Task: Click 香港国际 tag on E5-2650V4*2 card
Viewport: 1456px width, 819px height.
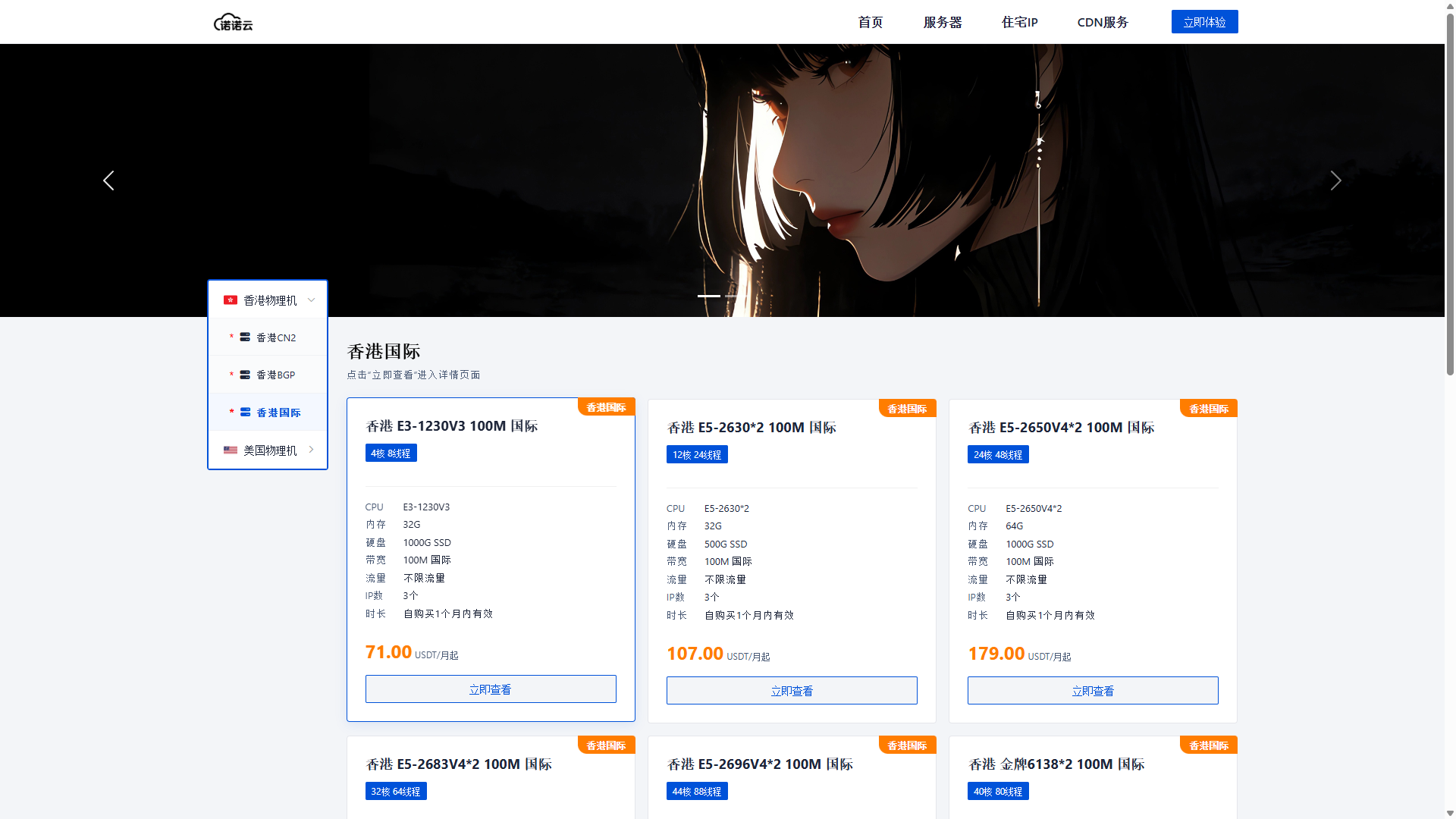Action: coord(1209,409)
